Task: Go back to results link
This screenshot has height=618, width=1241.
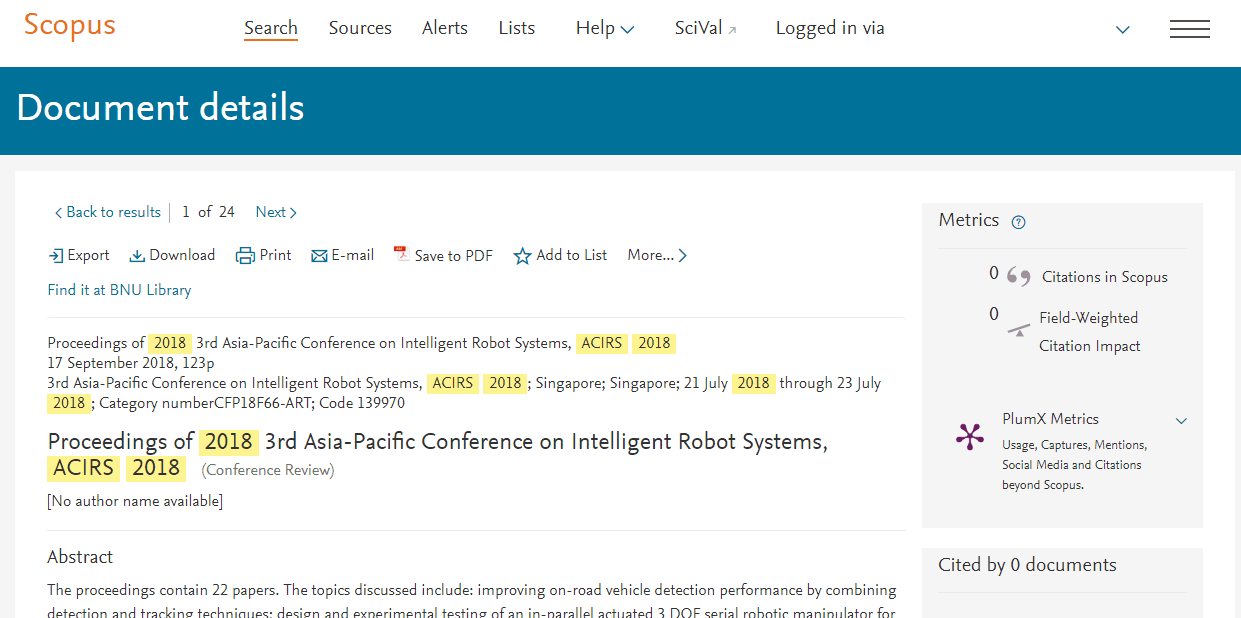Action: tap(108, 212)
